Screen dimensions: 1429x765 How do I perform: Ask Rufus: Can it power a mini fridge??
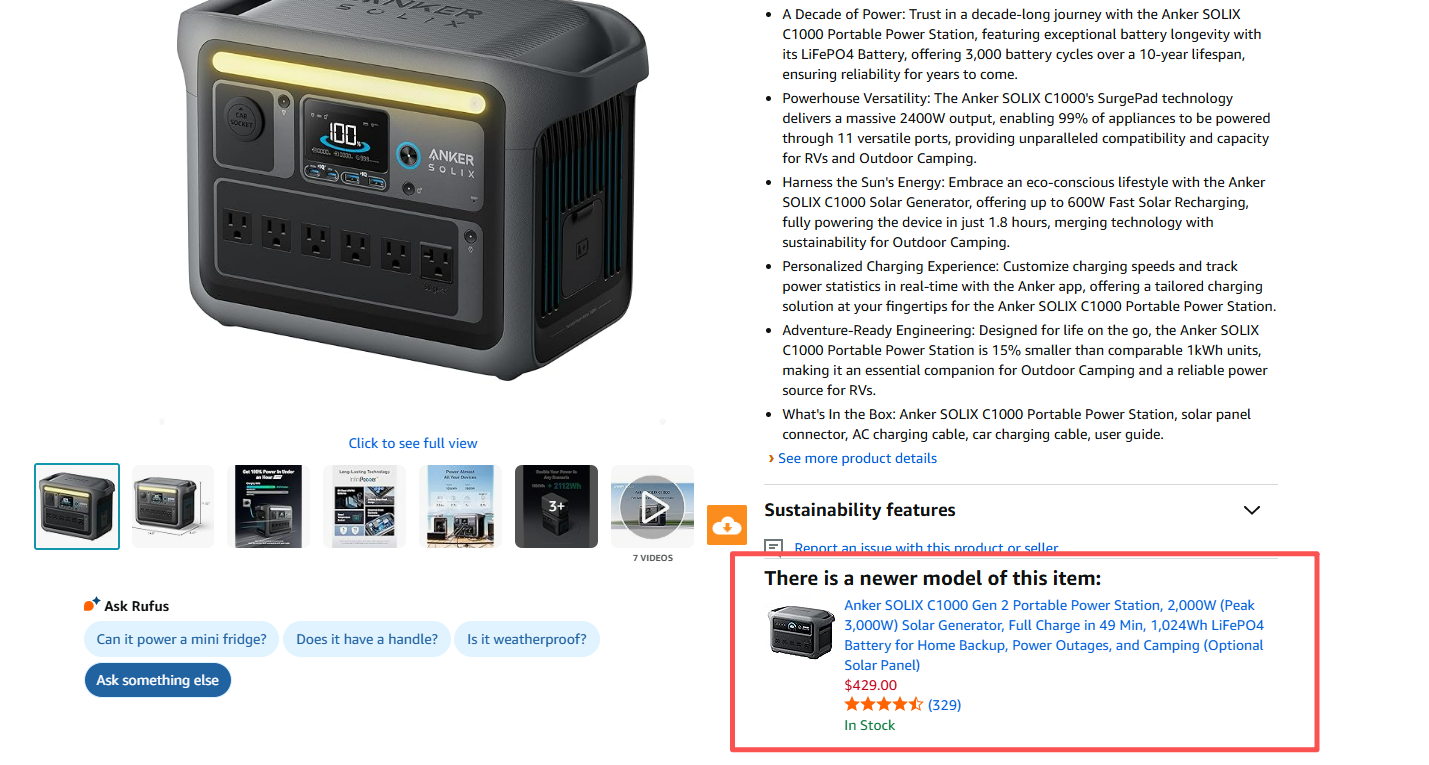click(181, 639)
